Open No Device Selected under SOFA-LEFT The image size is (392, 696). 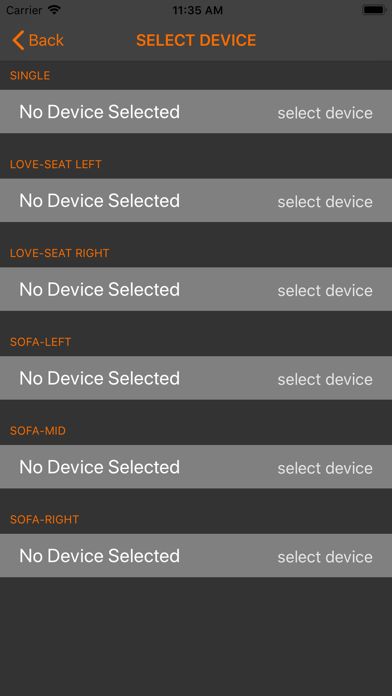(196, 378)
